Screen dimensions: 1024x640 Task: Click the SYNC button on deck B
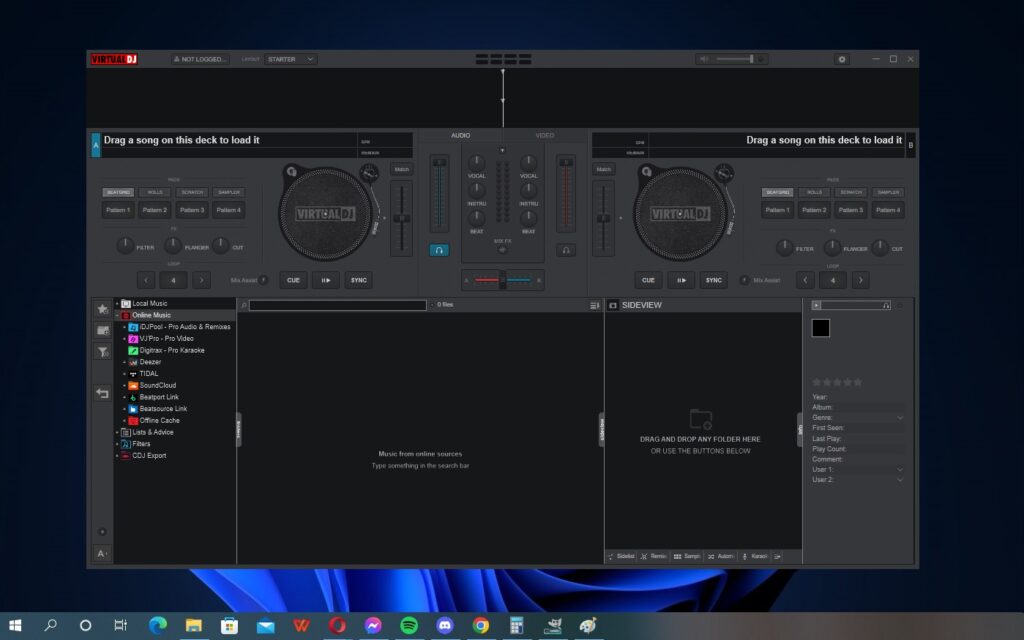point(714,280)
